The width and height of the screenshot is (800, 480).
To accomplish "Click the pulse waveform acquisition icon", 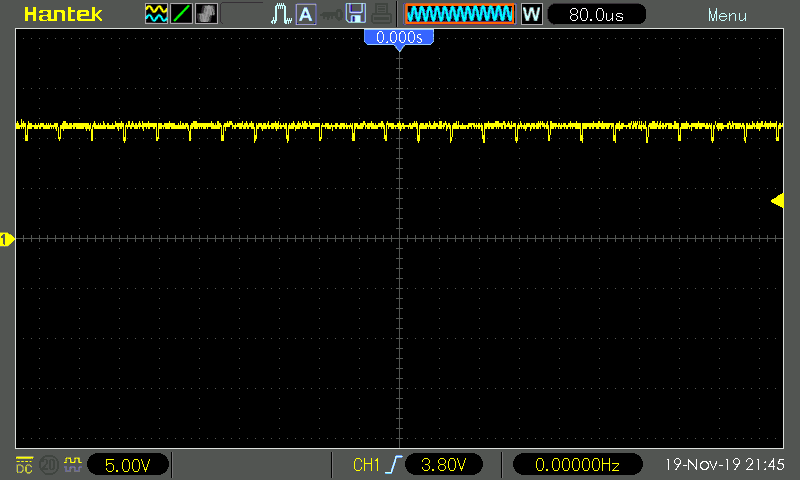I will coord(279,14).
